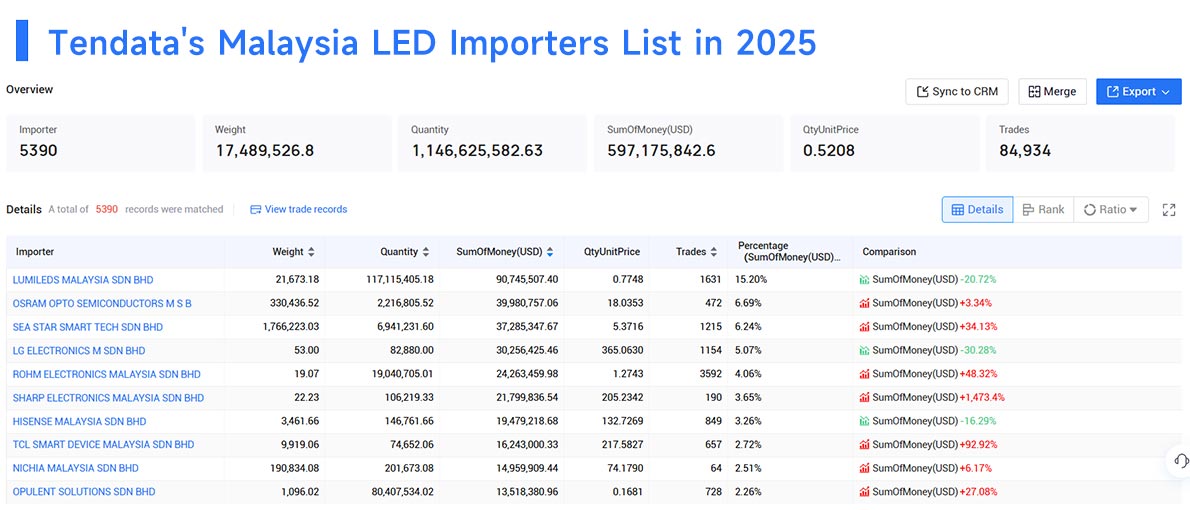This screenshot has height=510, width=1190.
Task: Click SumOfMoney(USD) overview card 597,175,842.6
Action: [x=688, y=143]
